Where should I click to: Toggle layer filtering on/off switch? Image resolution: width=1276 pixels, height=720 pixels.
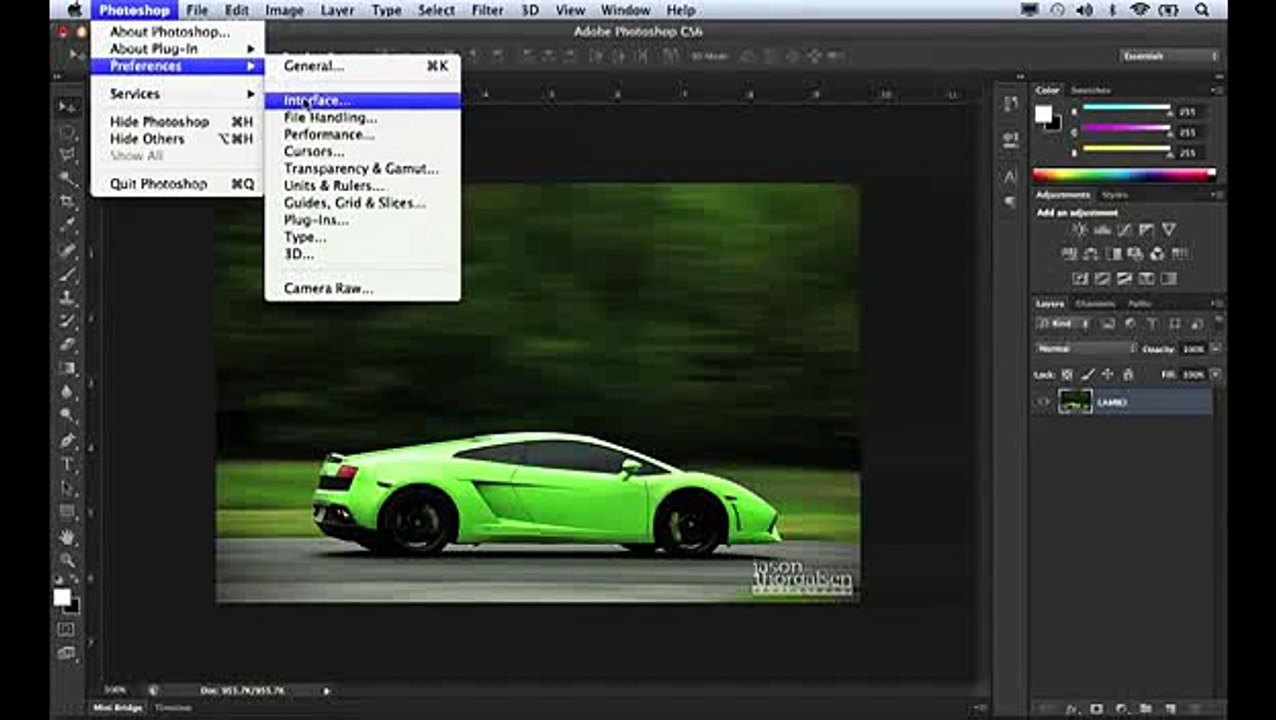click(1219, 323)
